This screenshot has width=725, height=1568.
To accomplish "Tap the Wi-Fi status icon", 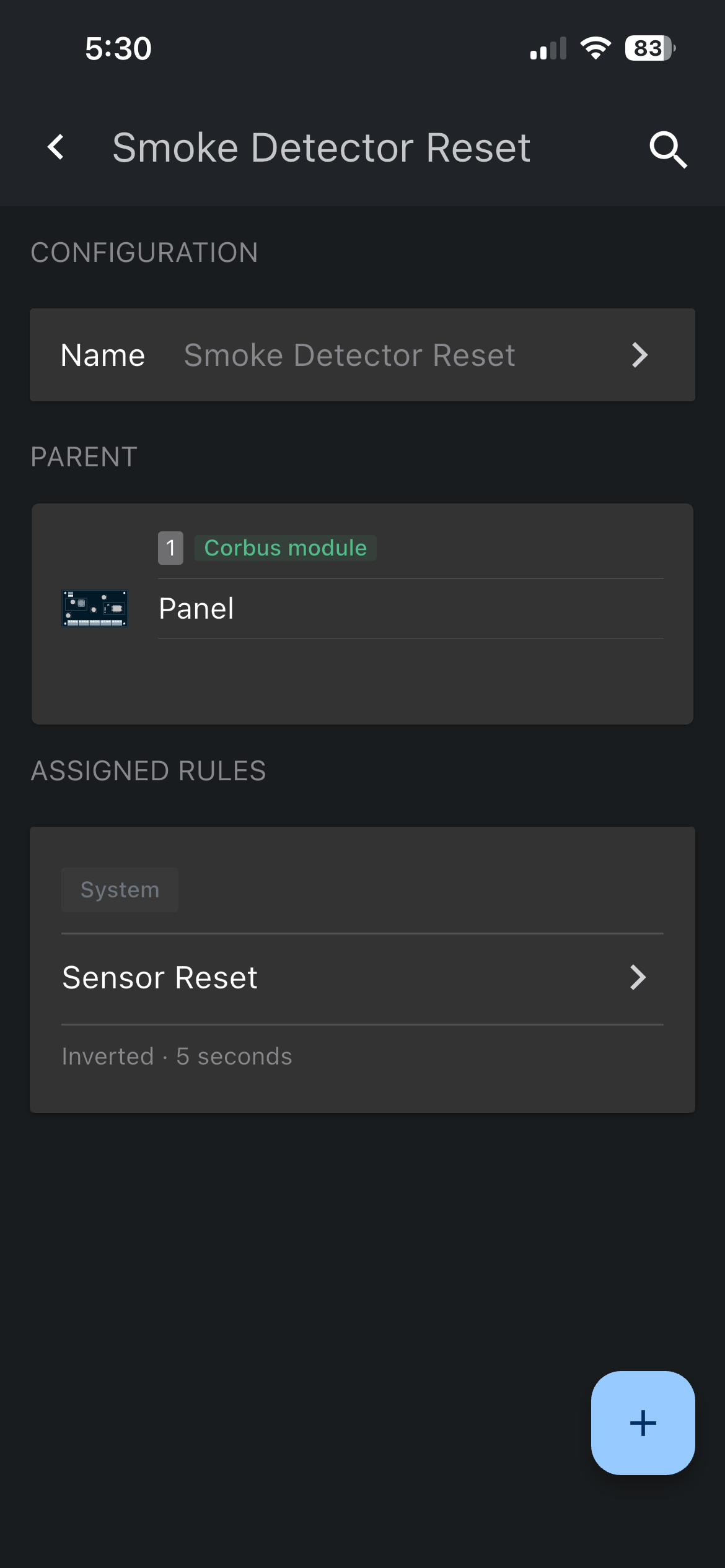I will [595, 48].
